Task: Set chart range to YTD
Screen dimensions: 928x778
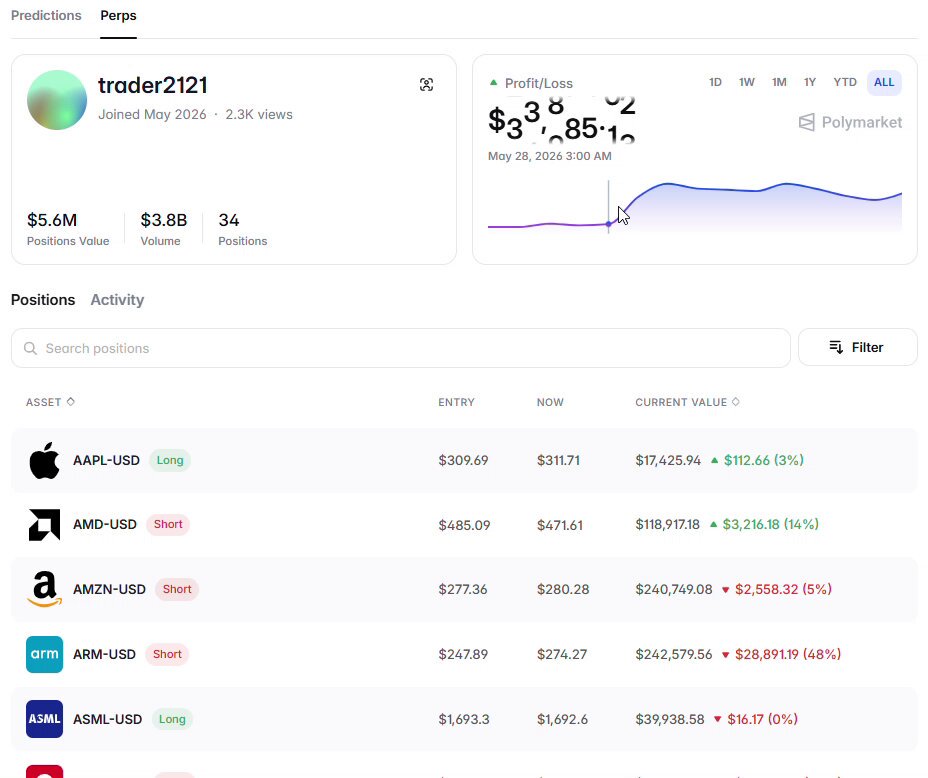Action: (x=845, y=82)
